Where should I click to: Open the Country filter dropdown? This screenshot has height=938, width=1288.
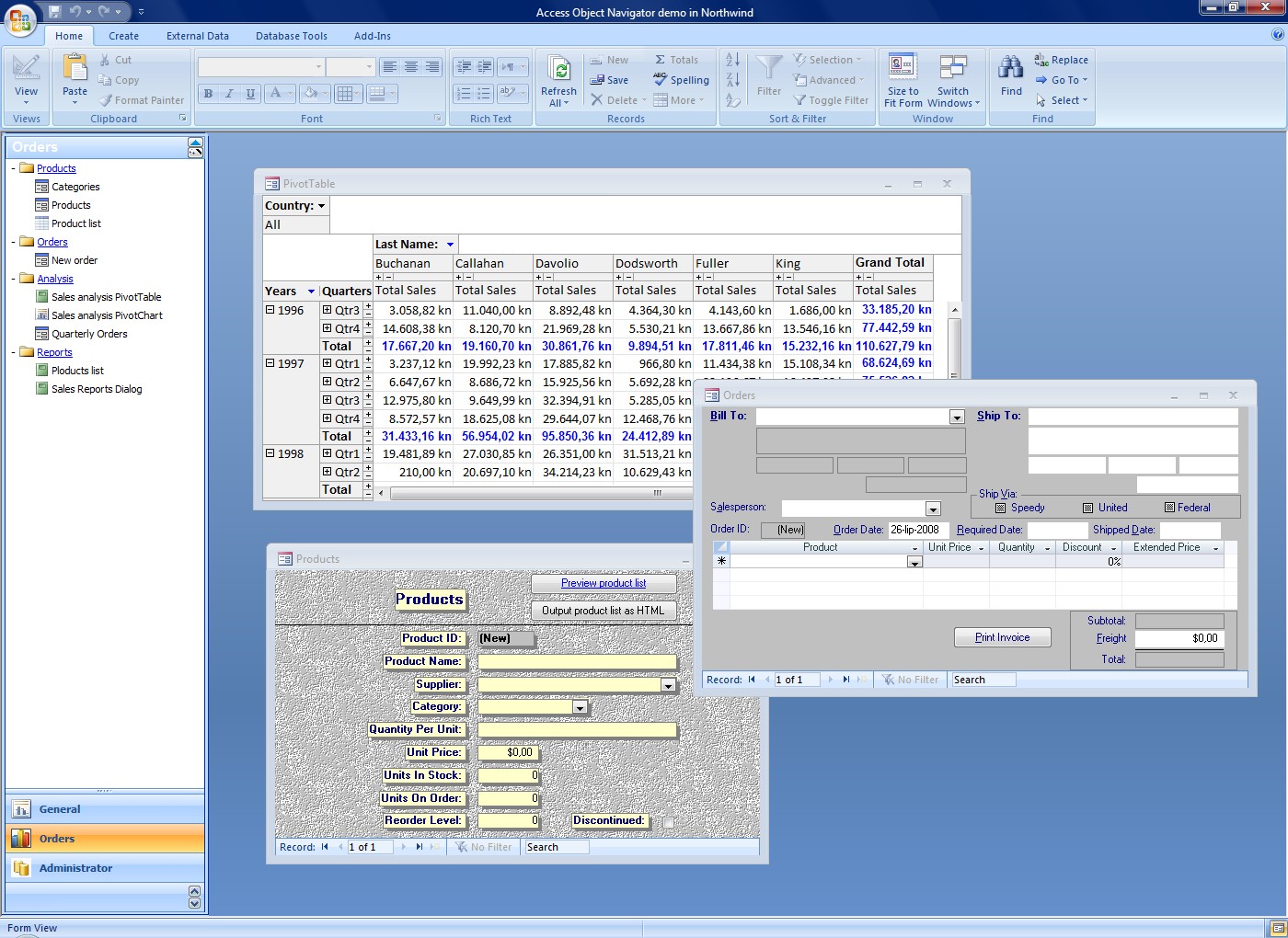[x=321, y=206]
